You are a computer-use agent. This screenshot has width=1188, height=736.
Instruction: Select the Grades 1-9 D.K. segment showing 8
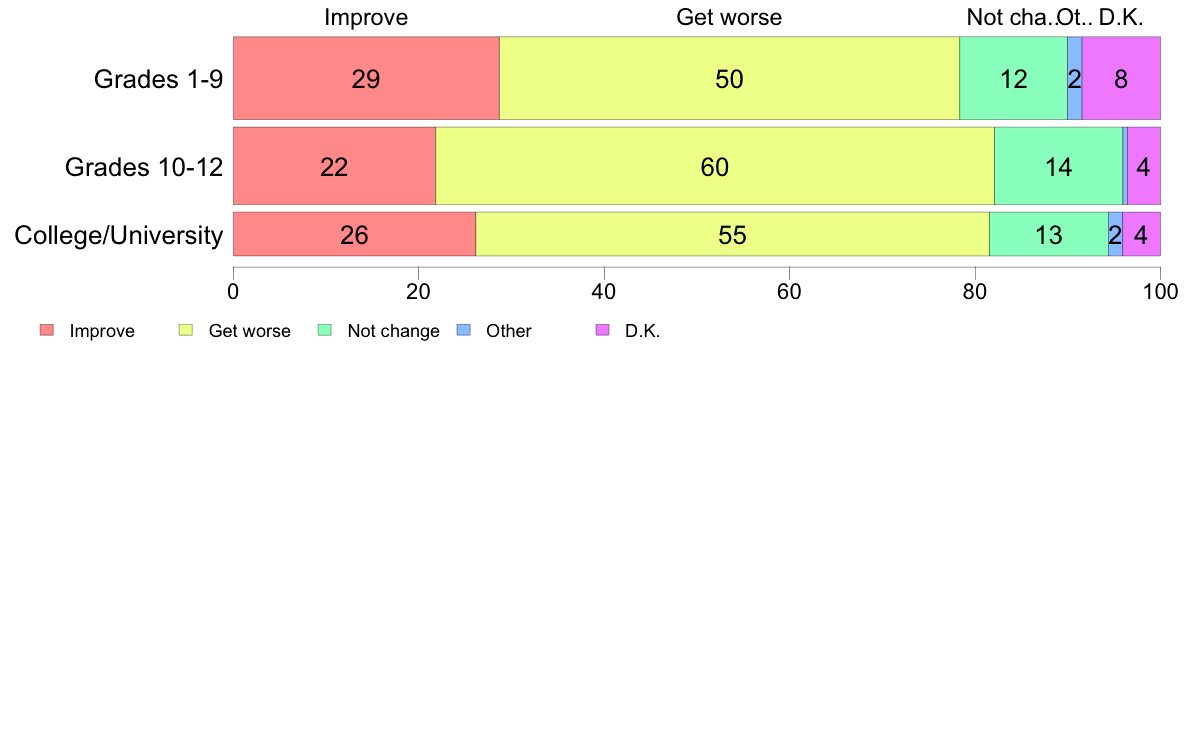[1121, 78]
